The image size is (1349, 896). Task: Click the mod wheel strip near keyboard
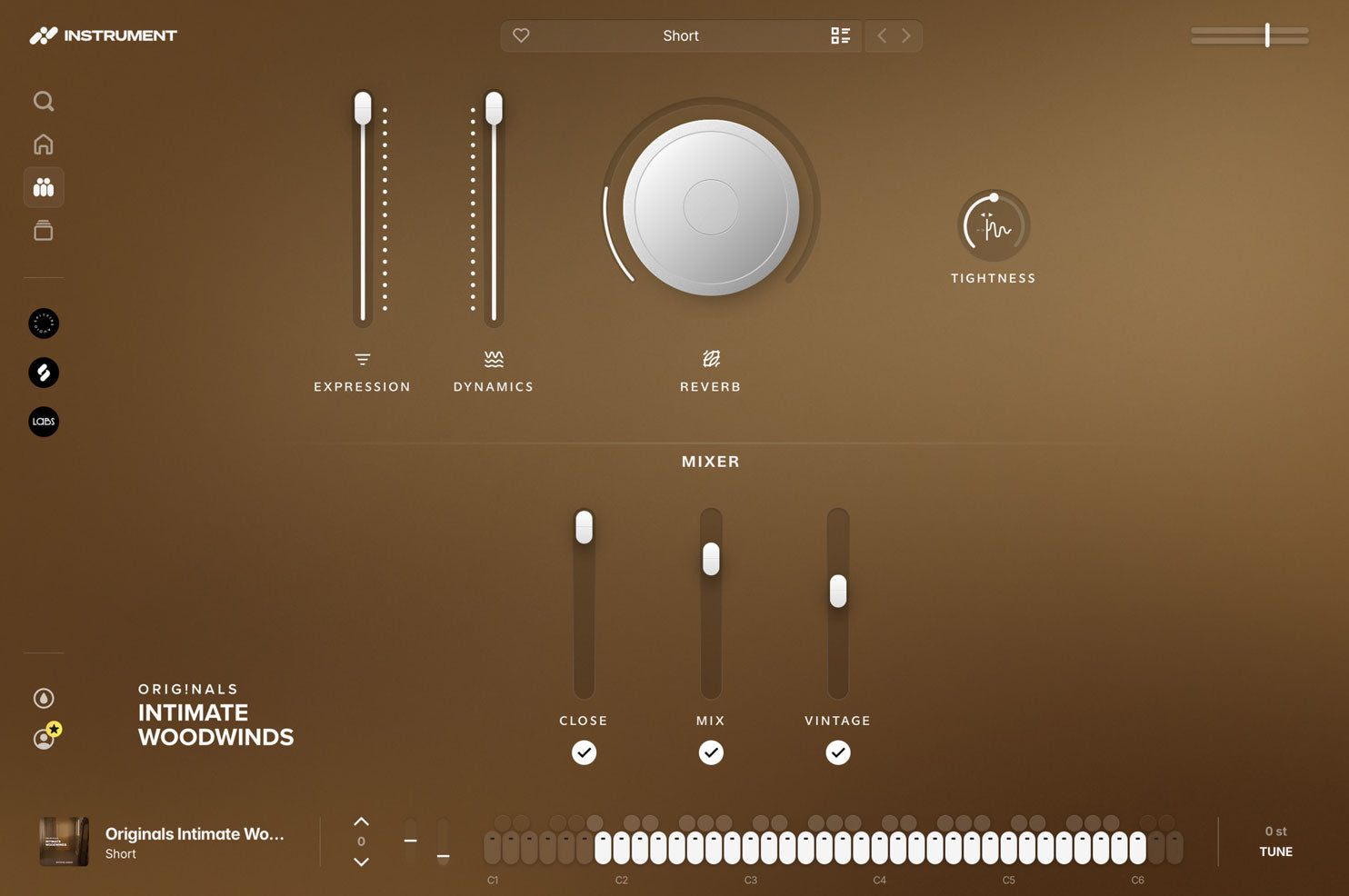coord(443,841)
